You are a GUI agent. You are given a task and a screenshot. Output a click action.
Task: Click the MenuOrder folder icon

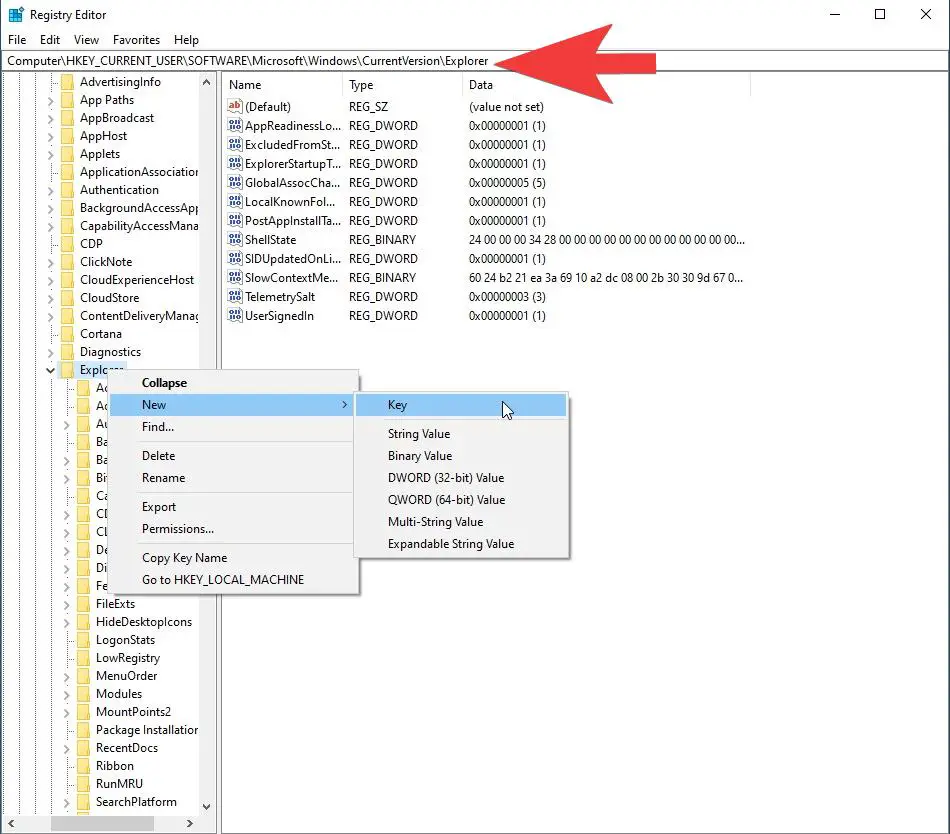[x=84, y=676]
